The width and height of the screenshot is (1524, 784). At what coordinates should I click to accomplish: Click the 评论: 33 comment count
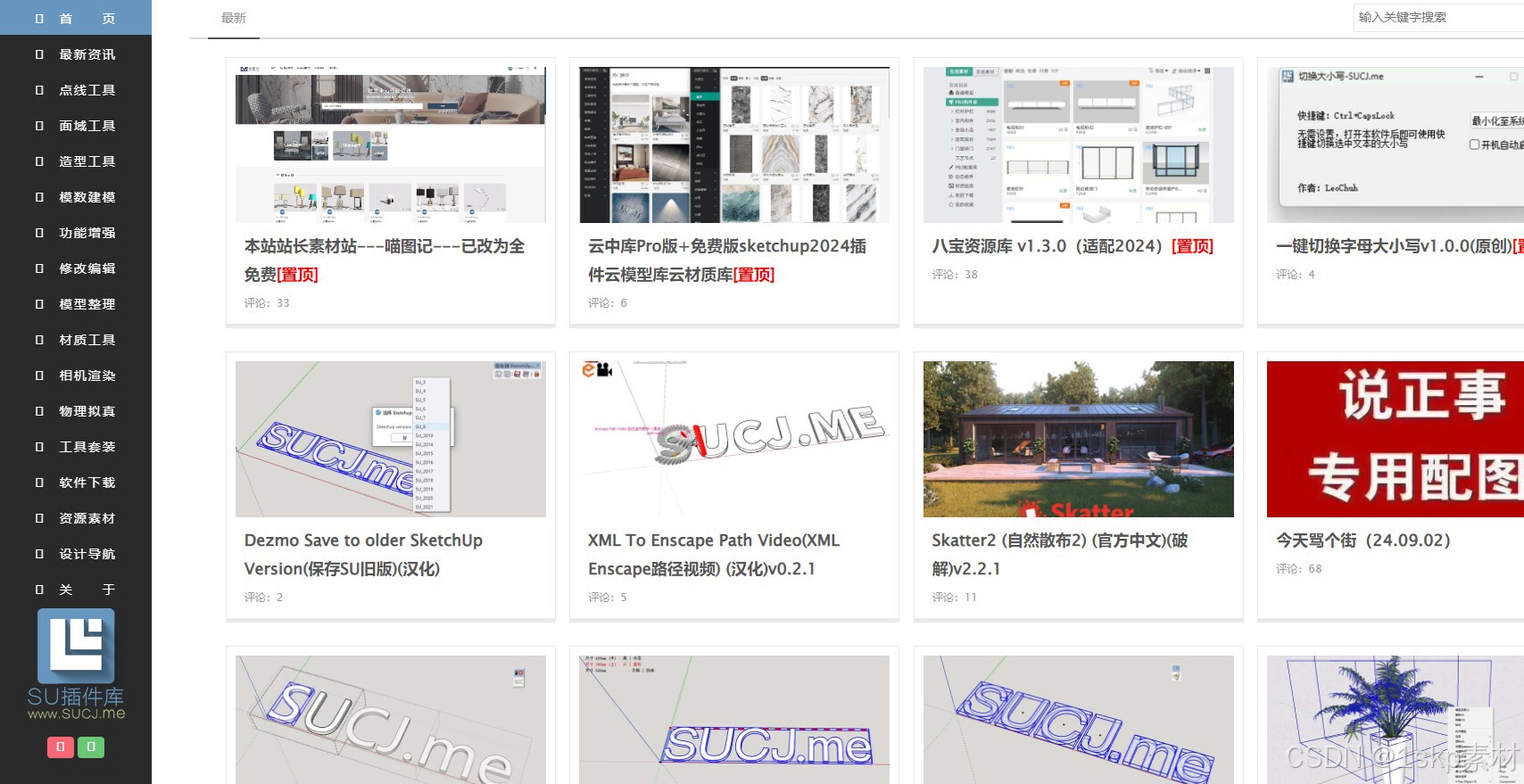click(267, 303)
